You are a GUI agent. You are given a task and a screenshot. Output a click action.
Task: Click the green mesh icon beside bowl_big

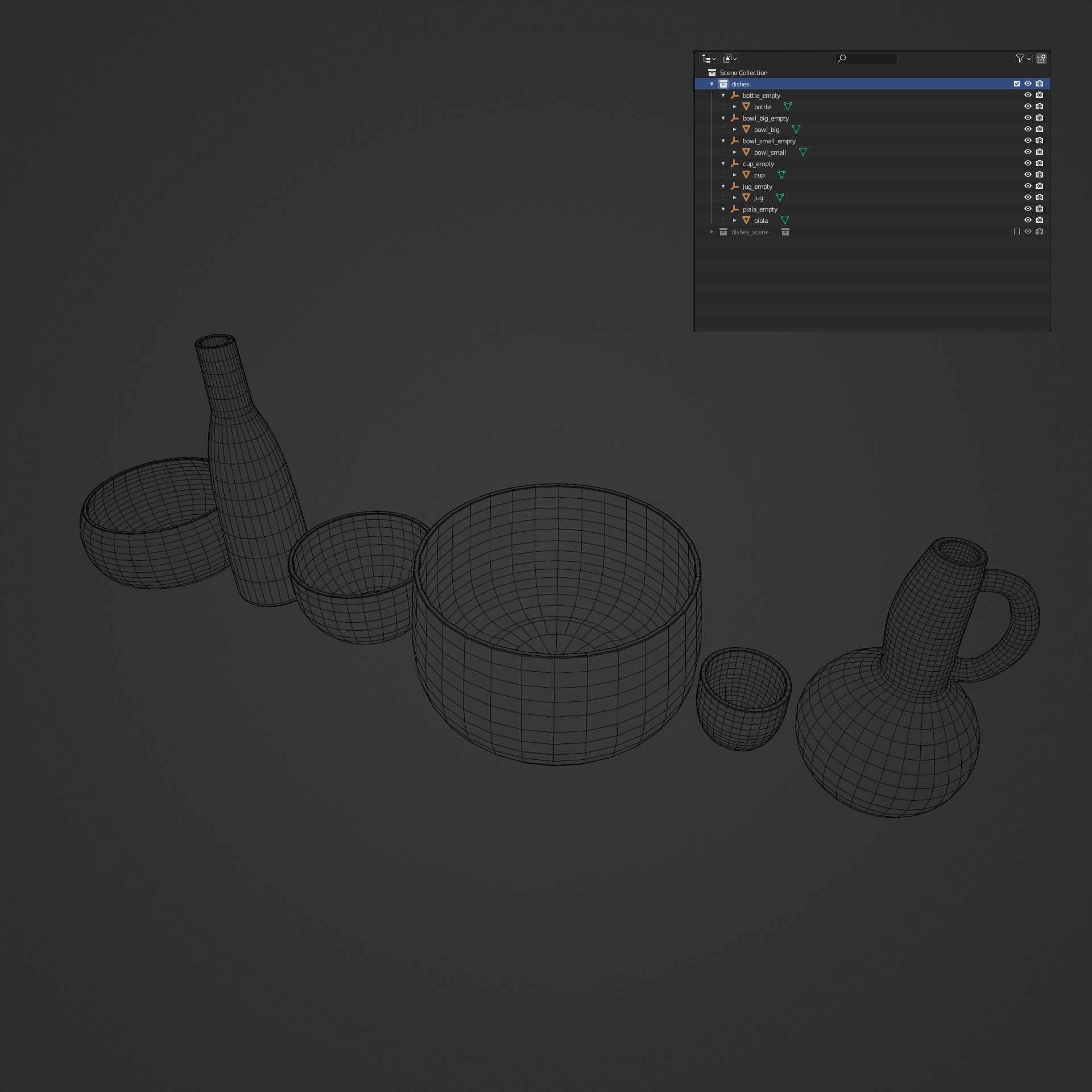pos(796,129)
